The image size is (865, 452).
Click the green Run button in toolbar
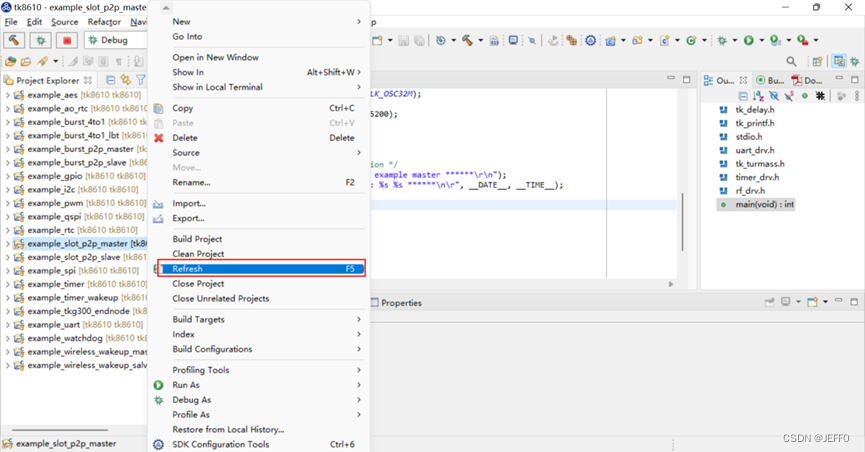pyautogui.click(x=749, y=40)
